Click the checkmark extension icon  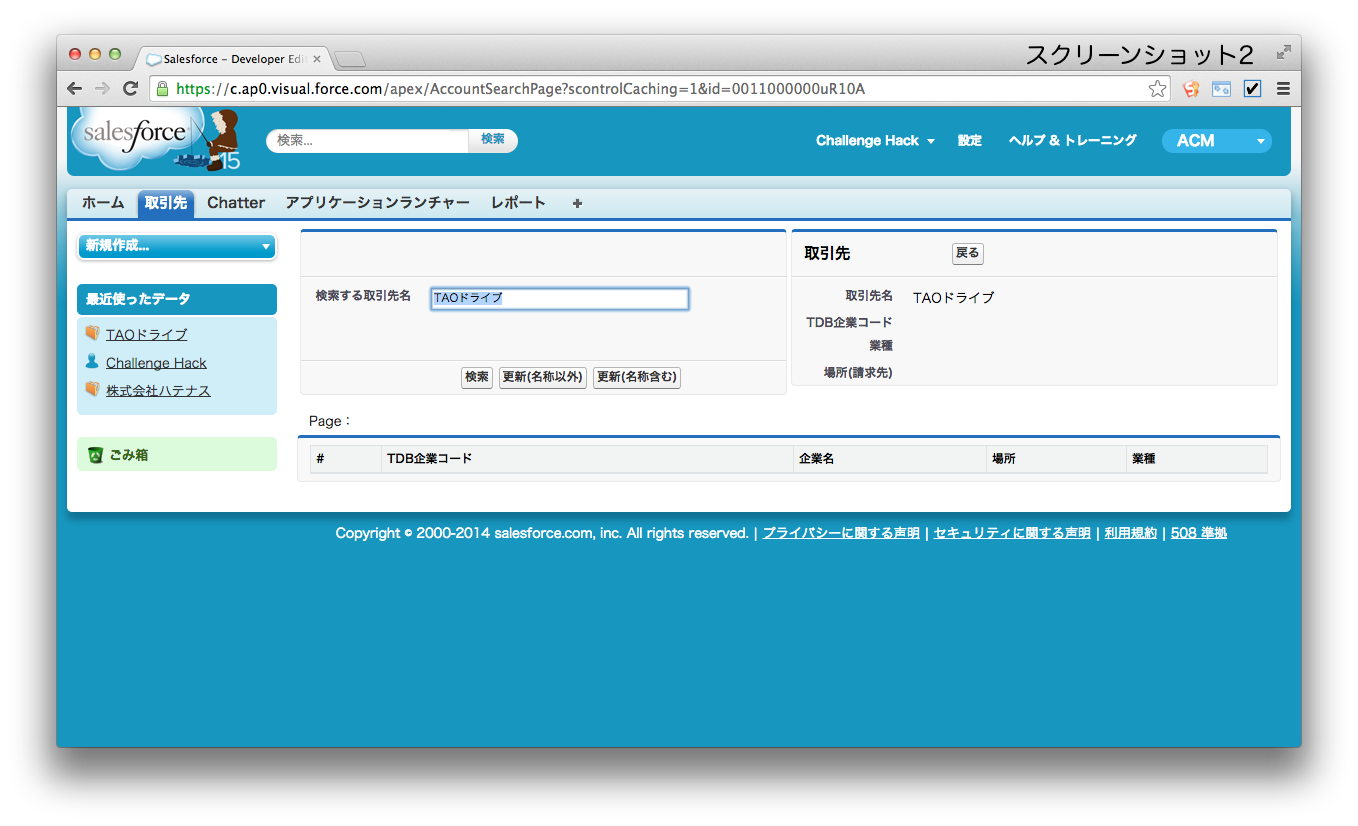click(1252, 89)
